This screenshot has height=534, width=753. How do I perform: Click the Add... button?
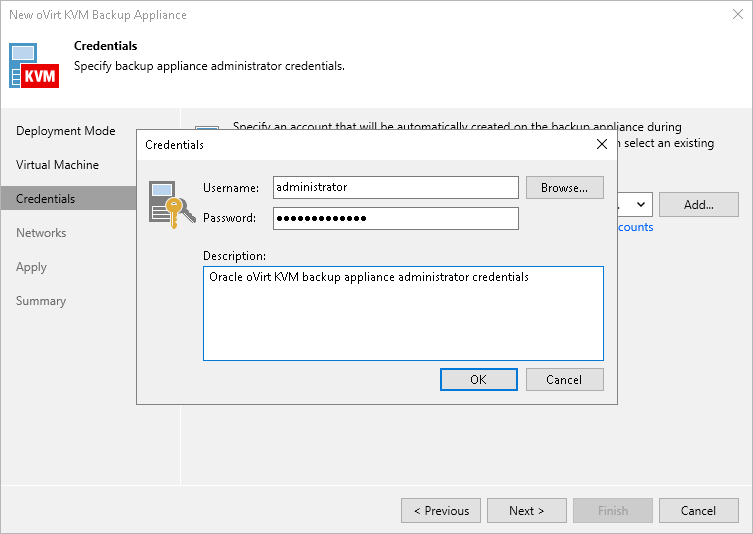click(x=699, y=205)
